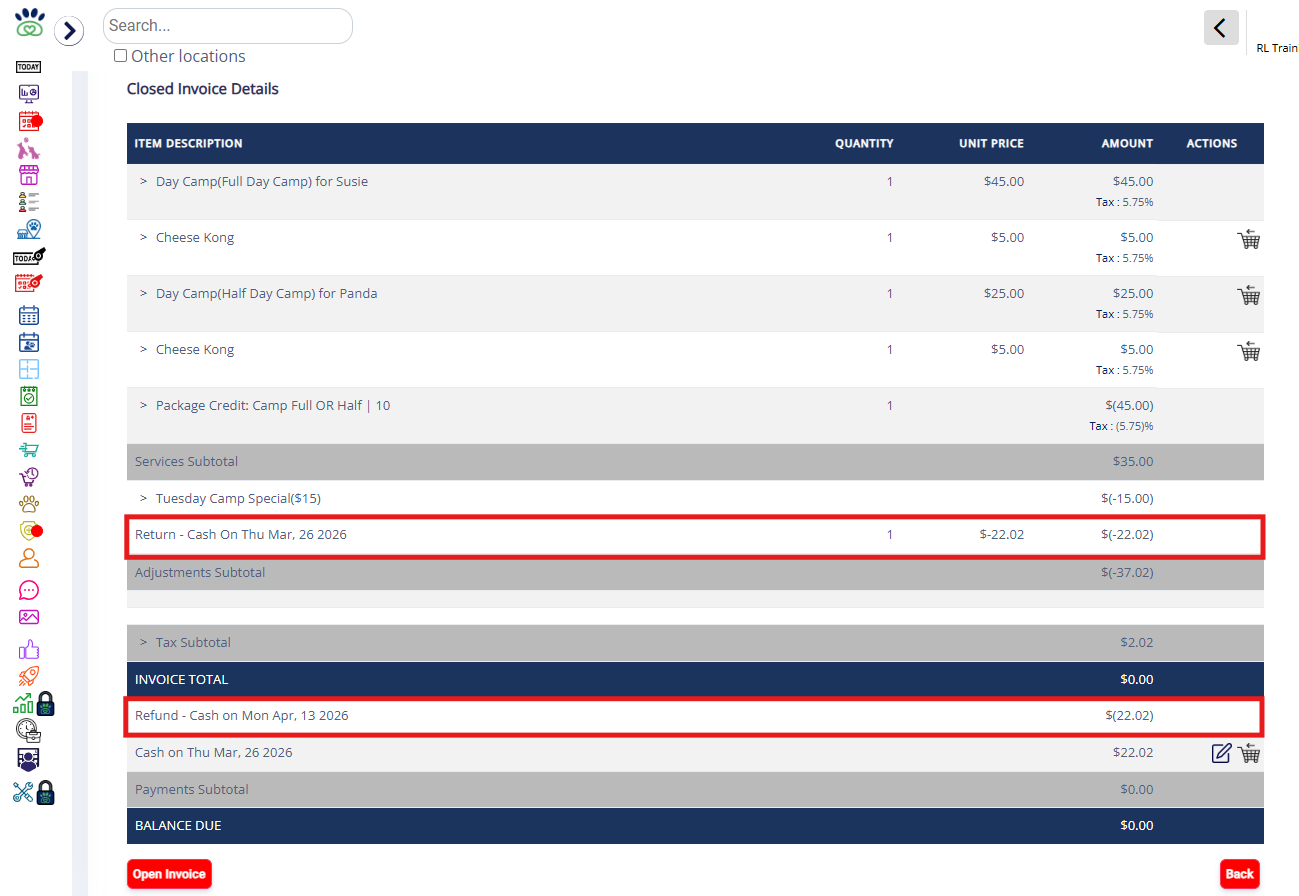Click the Services Subtotal $35.00 amount

pyautogui.click(x=1133, y=462)
